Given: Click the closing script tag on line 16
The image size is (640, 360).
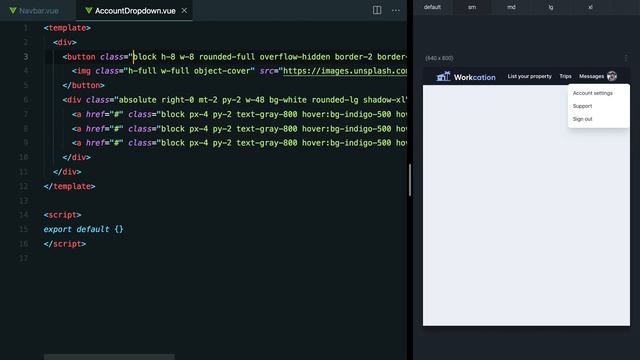Looking at the screenshot, I should click(64, 244).
